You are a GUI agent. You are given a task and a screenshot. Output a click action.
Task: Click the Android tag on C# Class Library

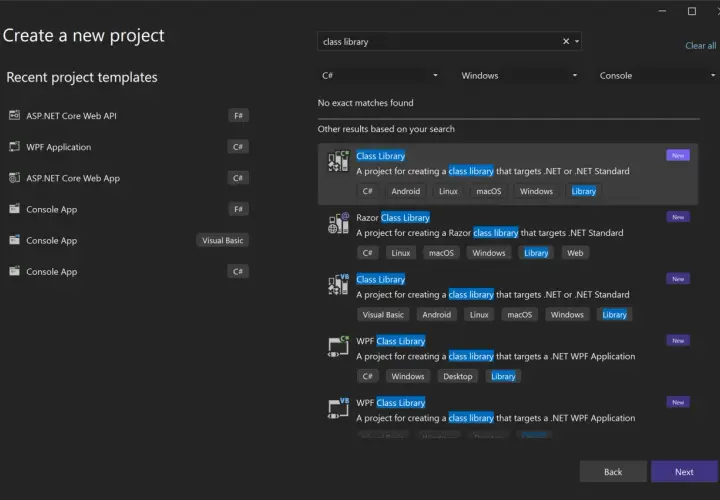click(405, 191)
